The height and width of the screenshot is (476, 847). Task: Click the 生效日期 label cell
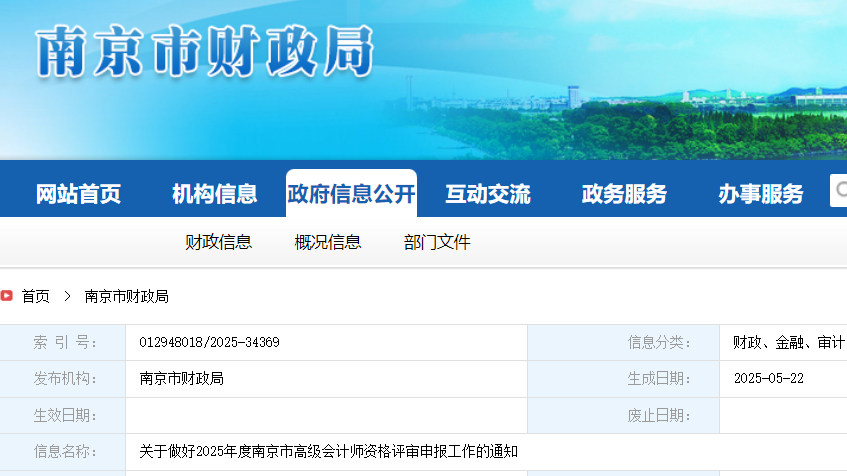(x=63, y=415)
